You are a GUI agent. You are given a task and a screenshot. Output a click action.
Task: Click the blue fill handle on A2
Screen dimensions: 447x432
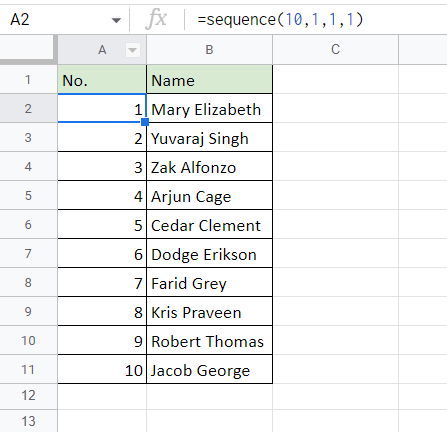click(145, 122)
